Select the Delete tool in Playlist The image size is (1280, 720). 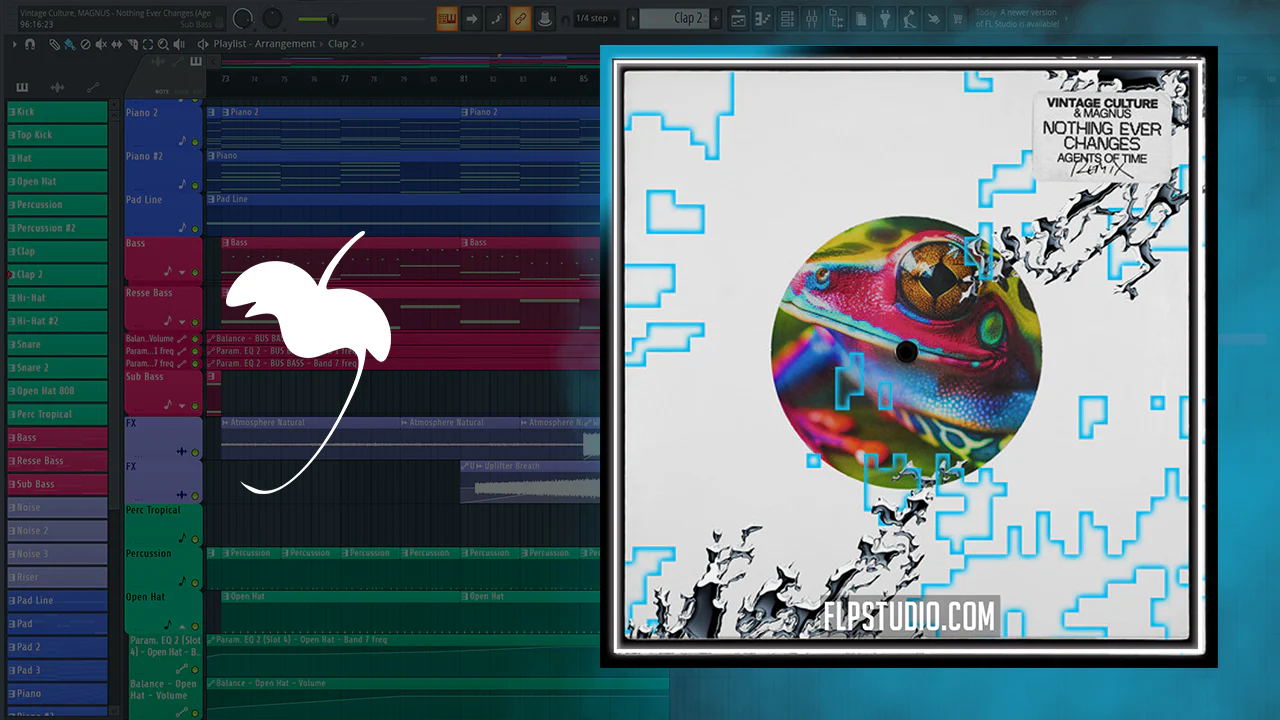[x=85, y=44]
